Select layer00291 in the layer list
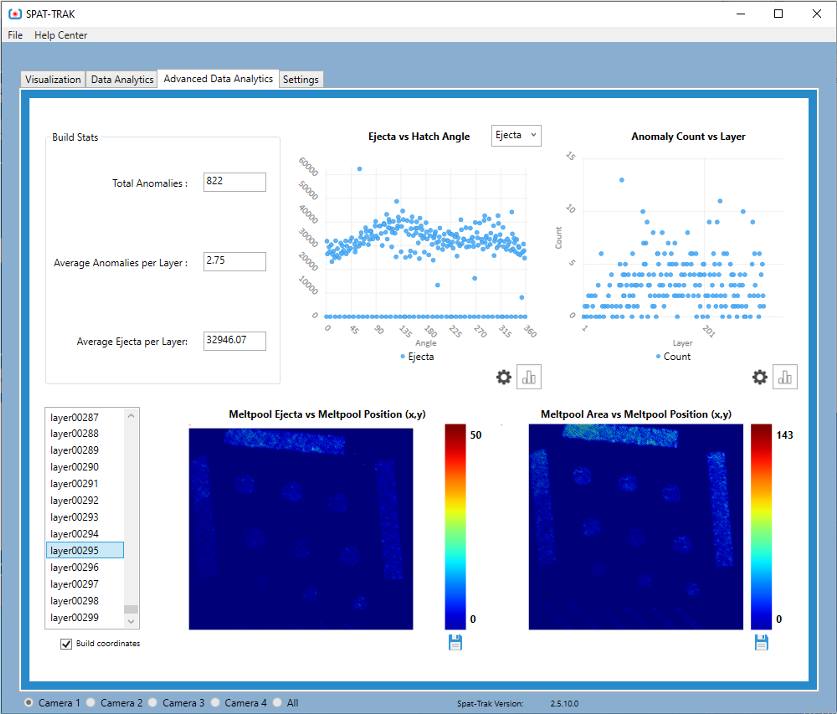 [x=85, y=484]
